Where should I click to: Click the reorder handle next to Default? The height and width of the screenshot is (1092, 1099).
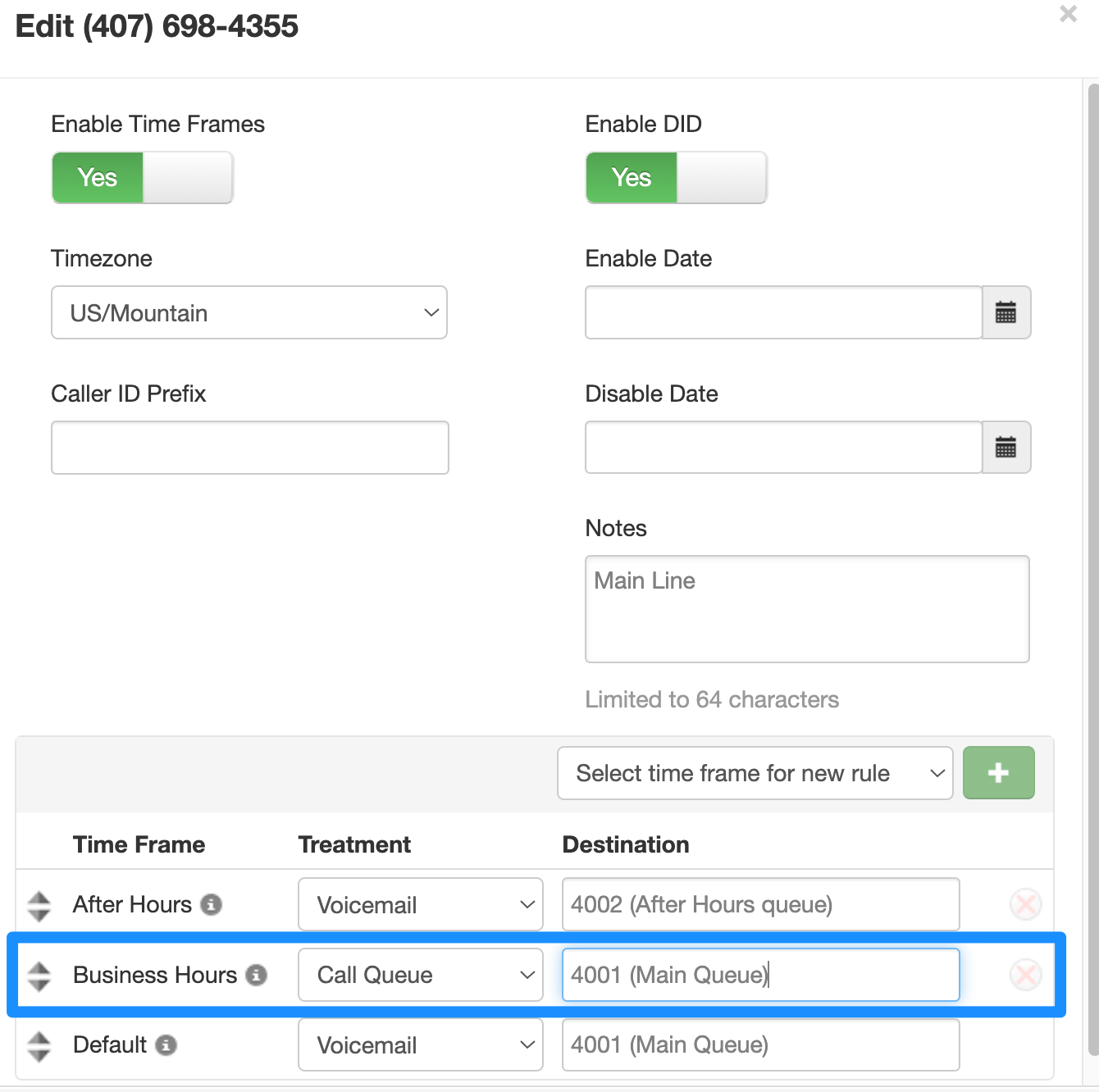pos(39,1045)
